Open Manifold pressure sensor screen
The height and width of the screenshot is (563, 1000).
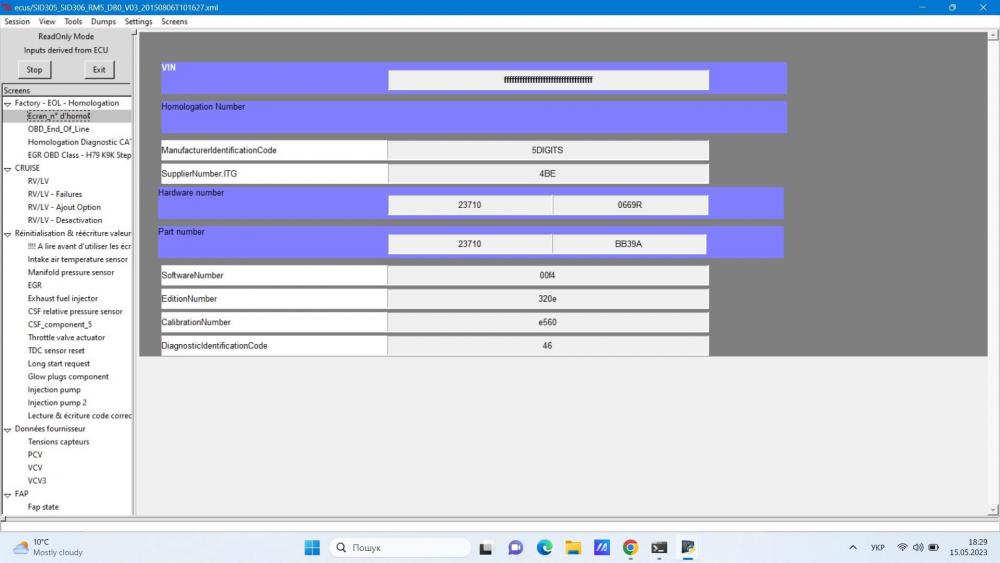click(x=71, y=272)
